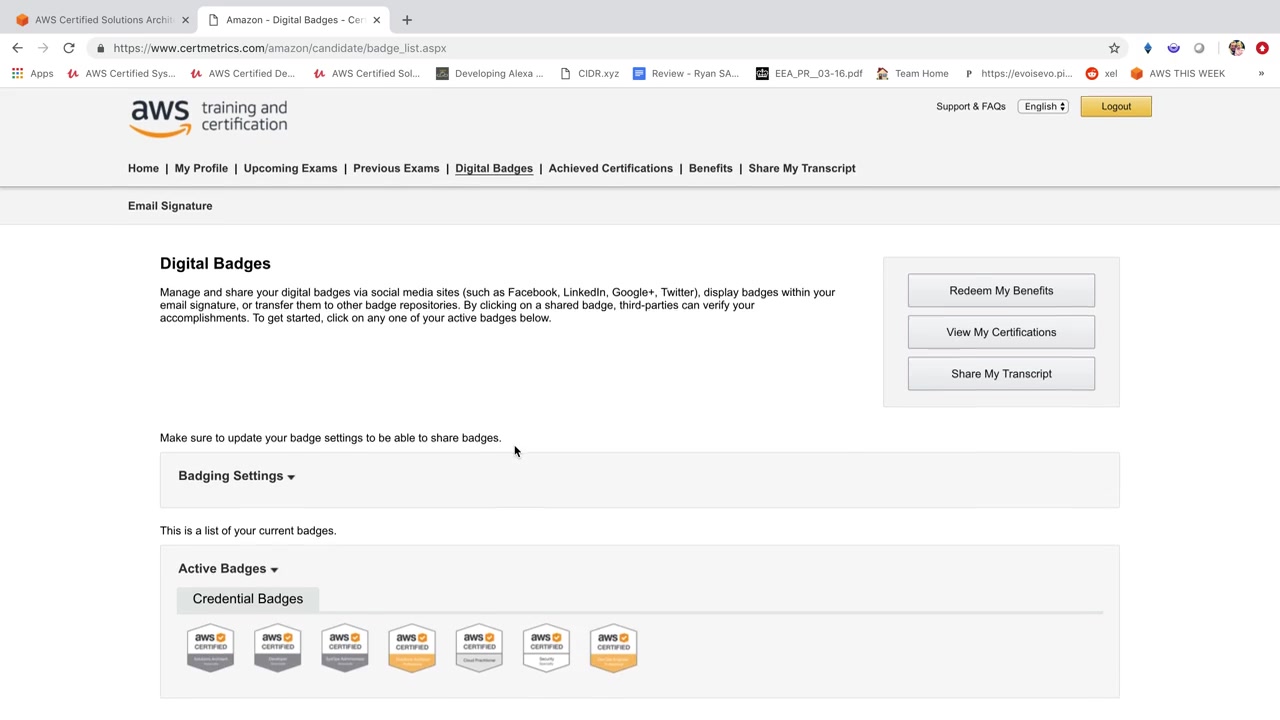1280x720 pixels.
Task: Click the red upward-arrow update icon
Action: pyautogui.click(x=1262, y=48)
